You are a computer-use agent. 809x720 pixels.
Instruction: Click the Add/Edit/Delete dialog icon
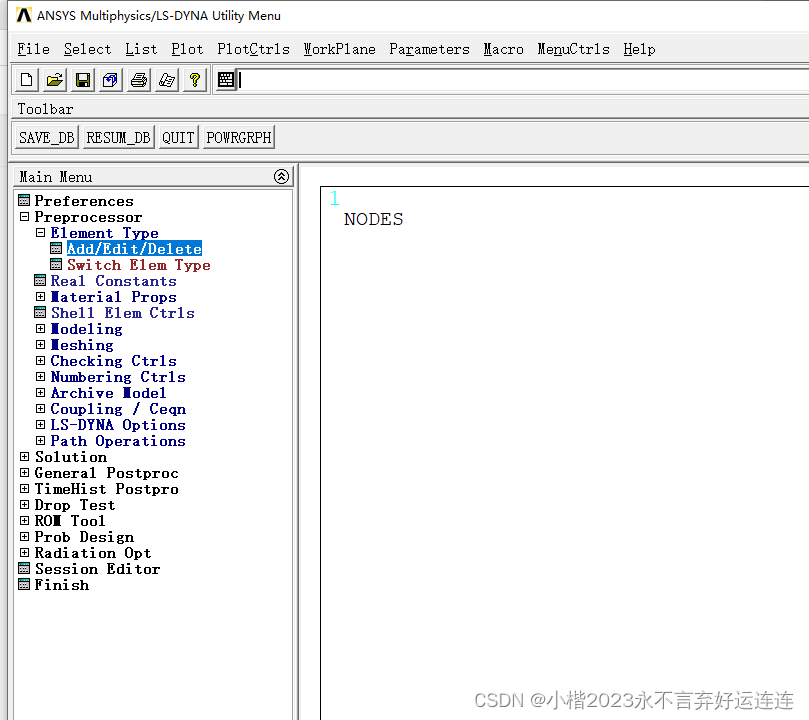point(56,249)
